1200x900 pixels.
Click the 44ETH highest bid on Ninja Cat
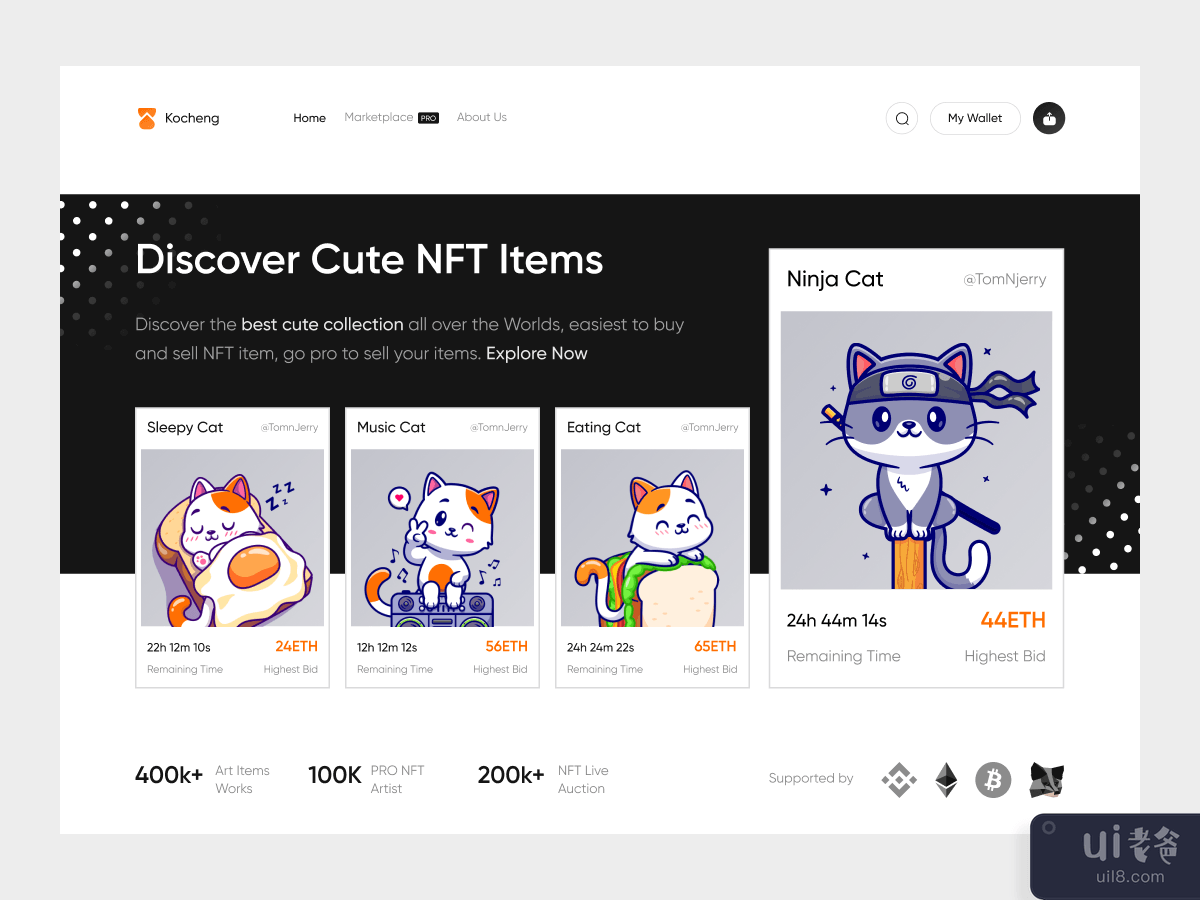click(1013, 620)
